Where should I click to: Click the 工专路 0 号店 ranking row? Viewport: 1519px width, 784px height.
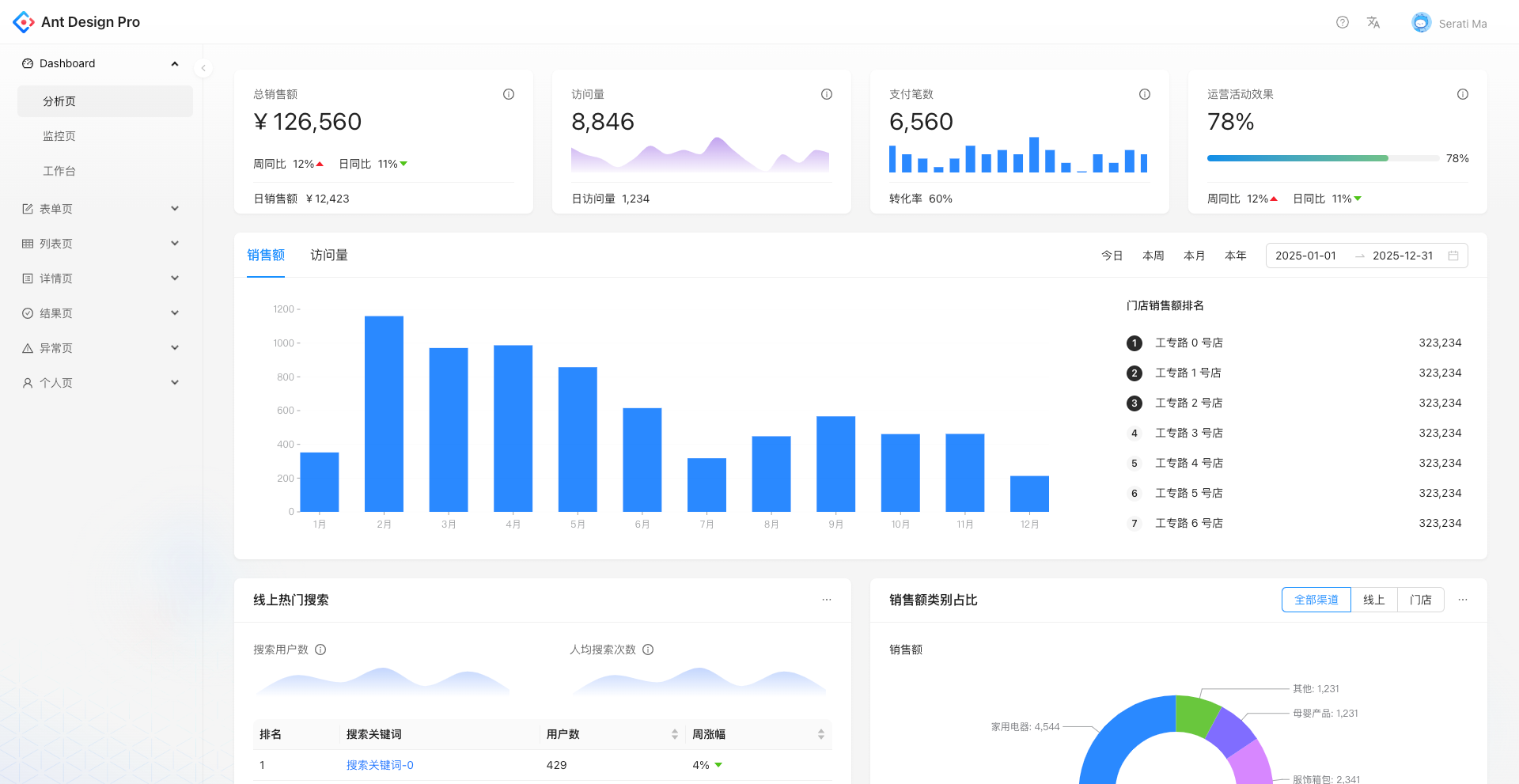point(1294,343)
